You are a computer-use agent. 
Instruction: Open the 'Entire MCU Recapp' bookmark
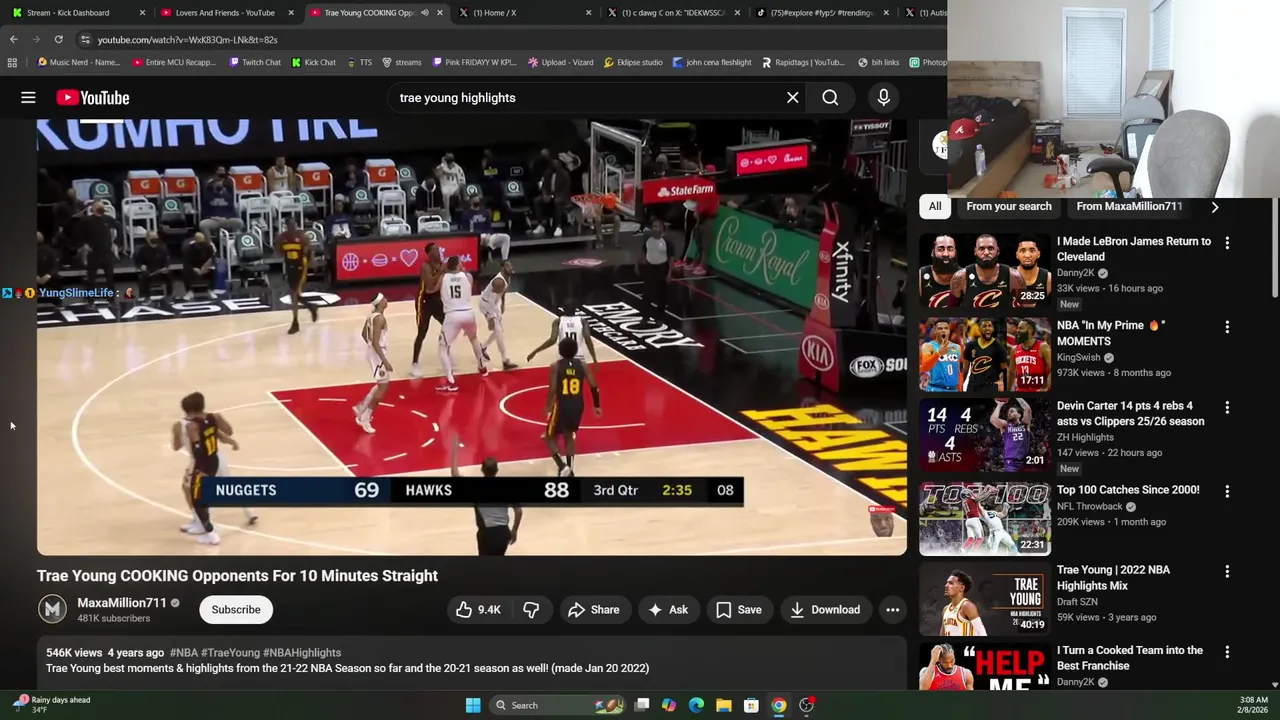coord(174,62)
